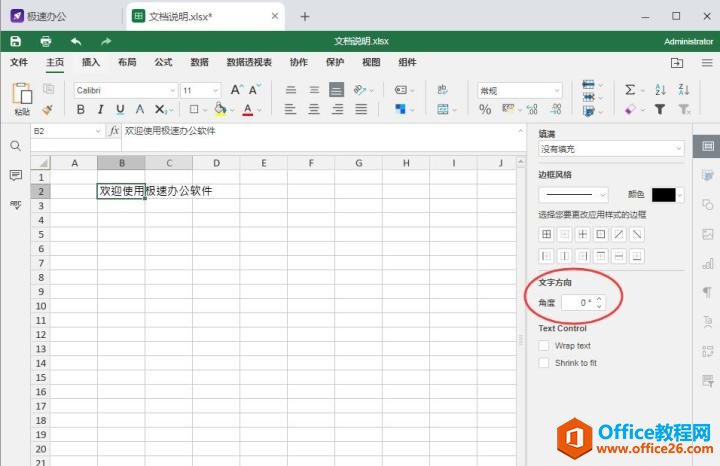
Task: Switch to the 数据透视表 tab
Action: [x=249, y=62]
